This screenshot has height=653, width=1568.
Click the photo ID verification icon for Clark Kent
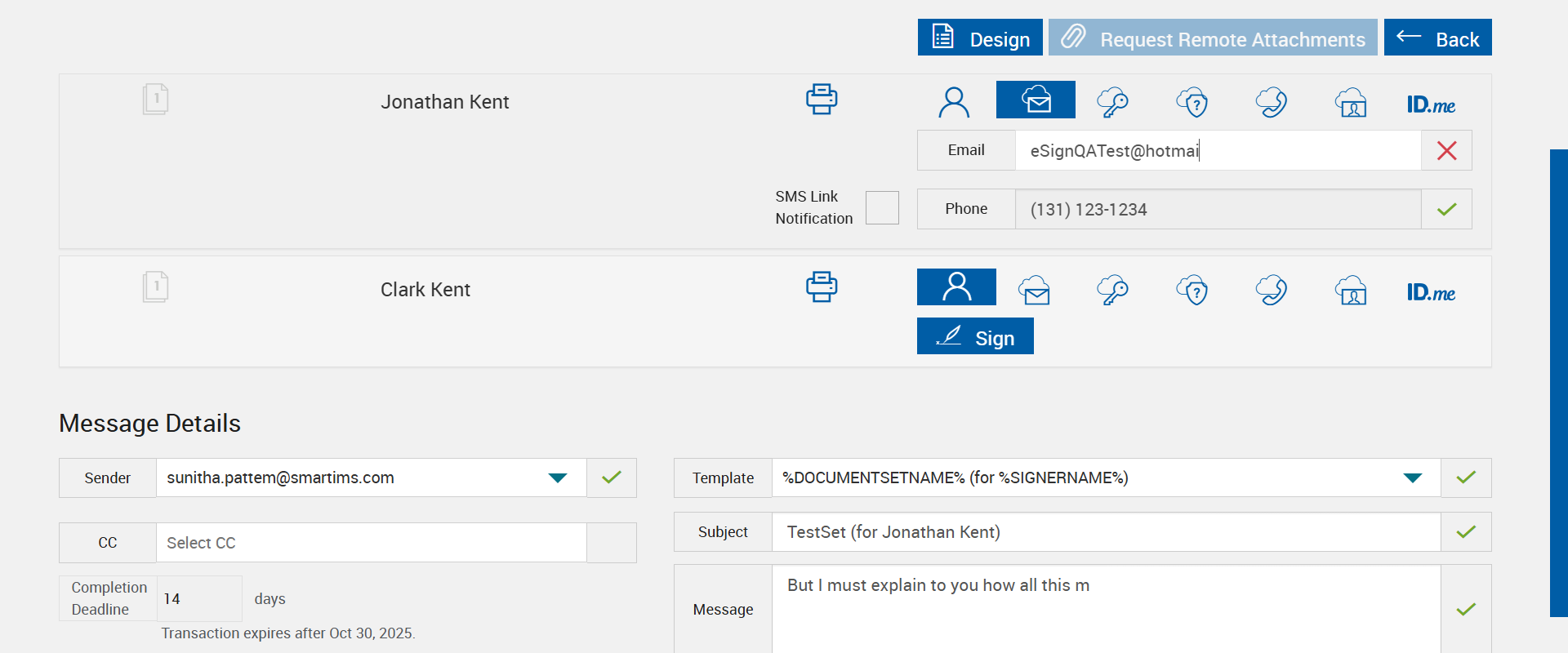pyautogui.click(x=1352, y=291)
